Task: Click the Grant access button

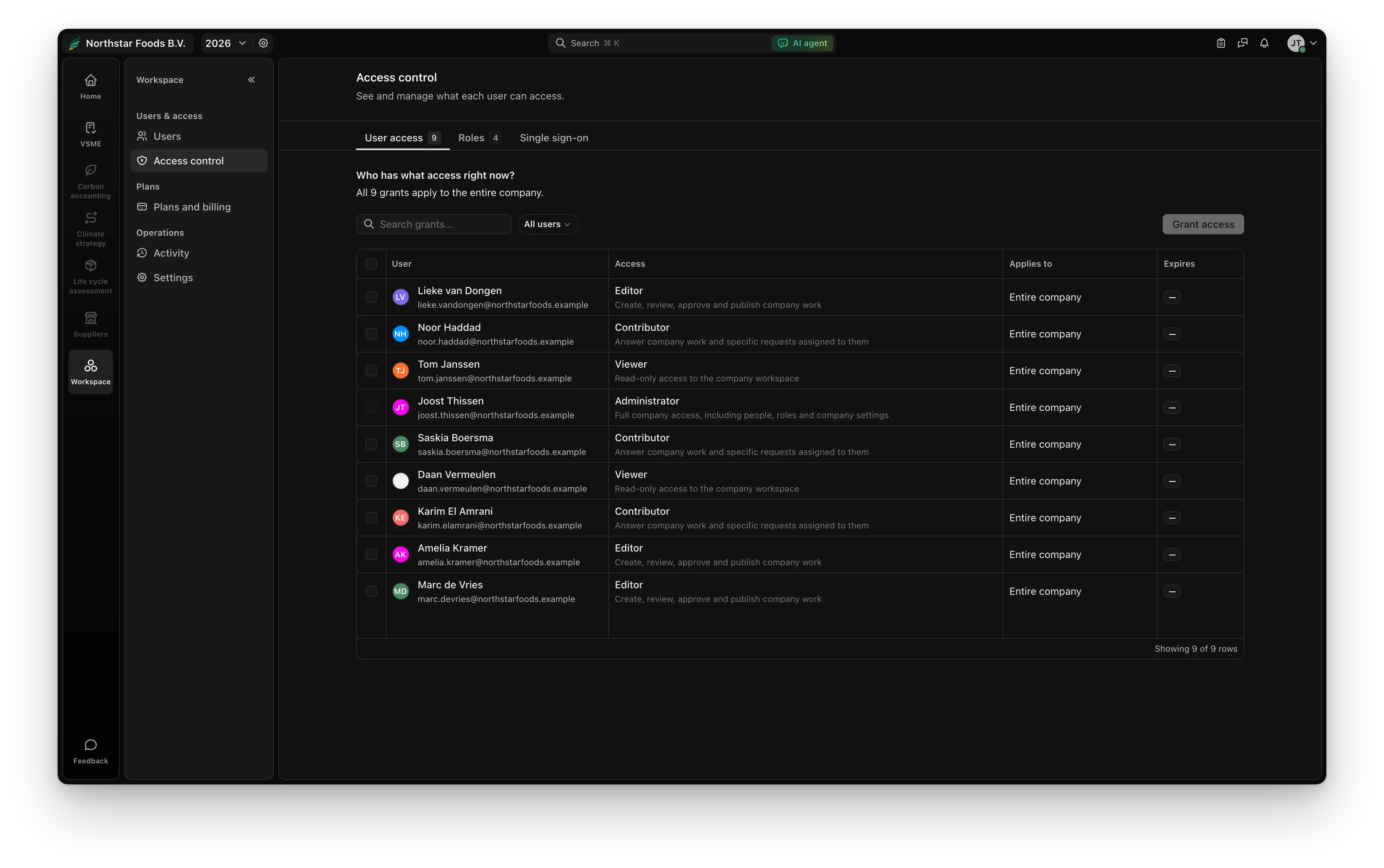Action: point(1203,225)
